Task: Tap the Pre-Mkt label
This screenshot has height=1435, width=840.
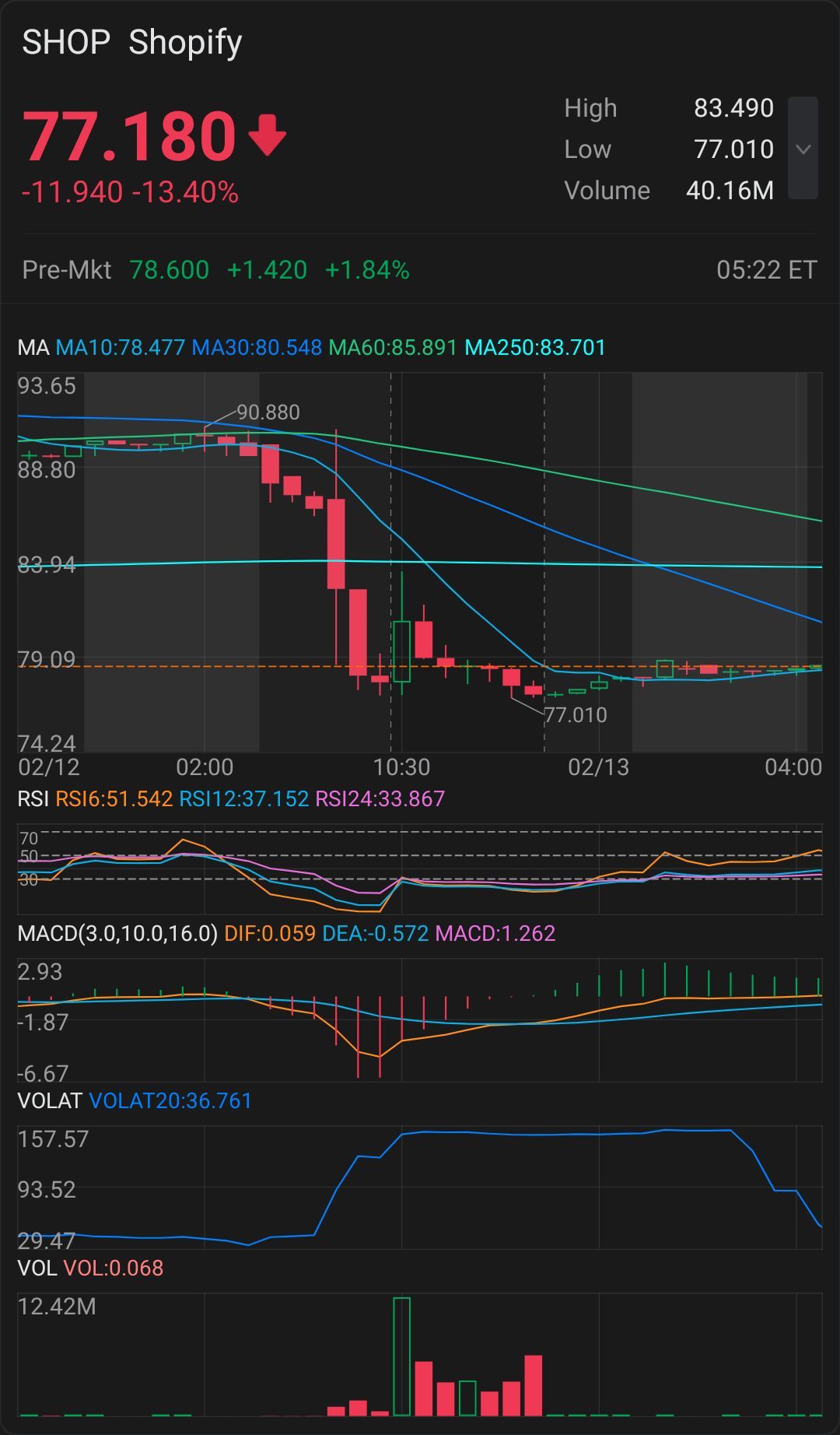Action: coord(67,270)
